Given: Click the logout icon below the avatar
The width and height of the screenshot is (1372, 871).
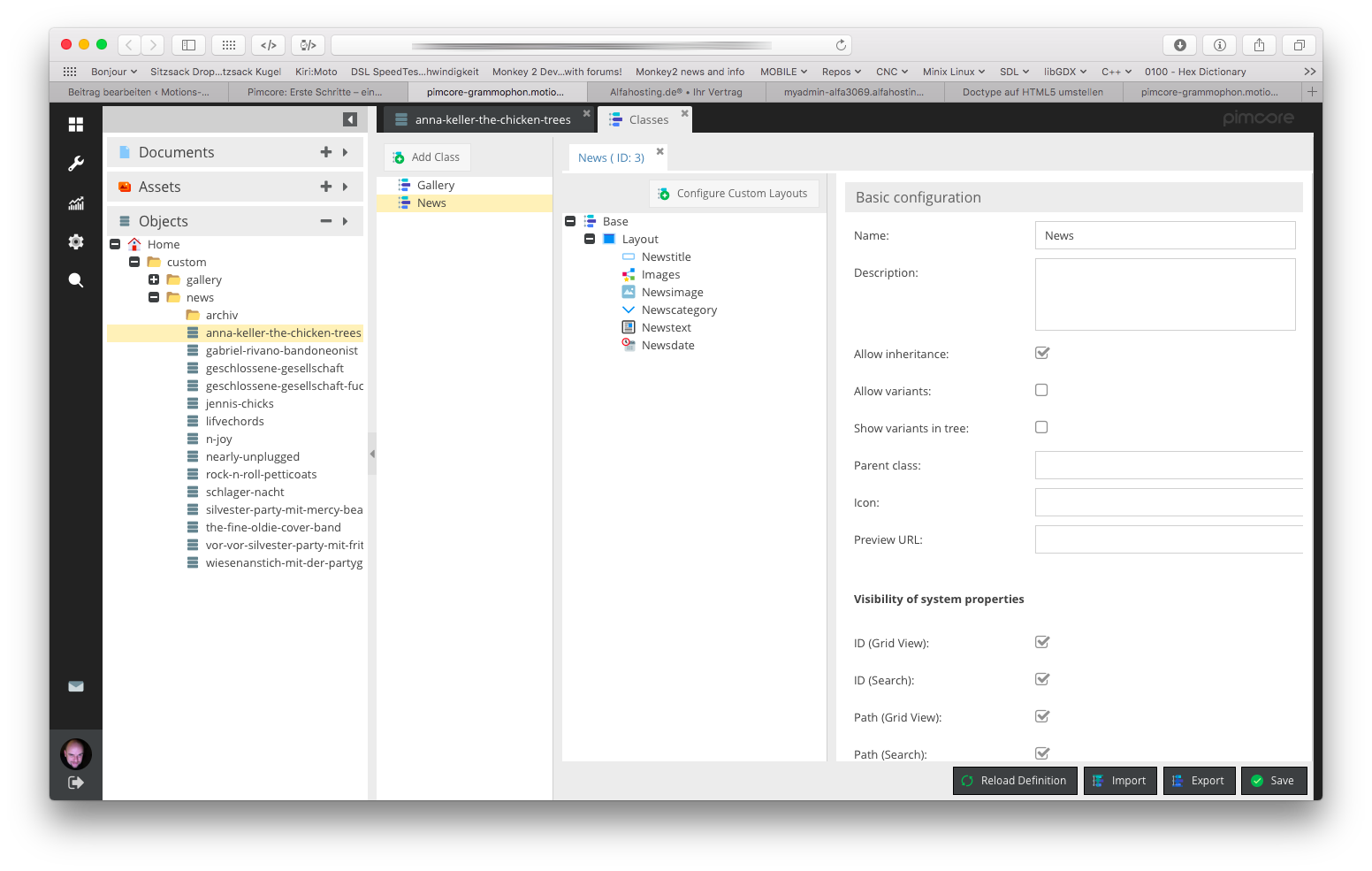Looking at the screenshot, I should click(x=76, y=783).
